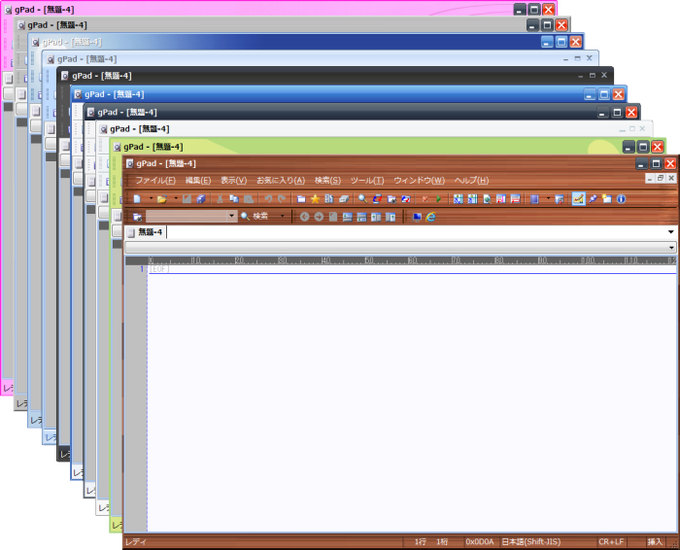Viewport: 680px width, 550px height.
Task: Click the folder icon left of search box
Action: pyautogui.click(x=137, y=216)
